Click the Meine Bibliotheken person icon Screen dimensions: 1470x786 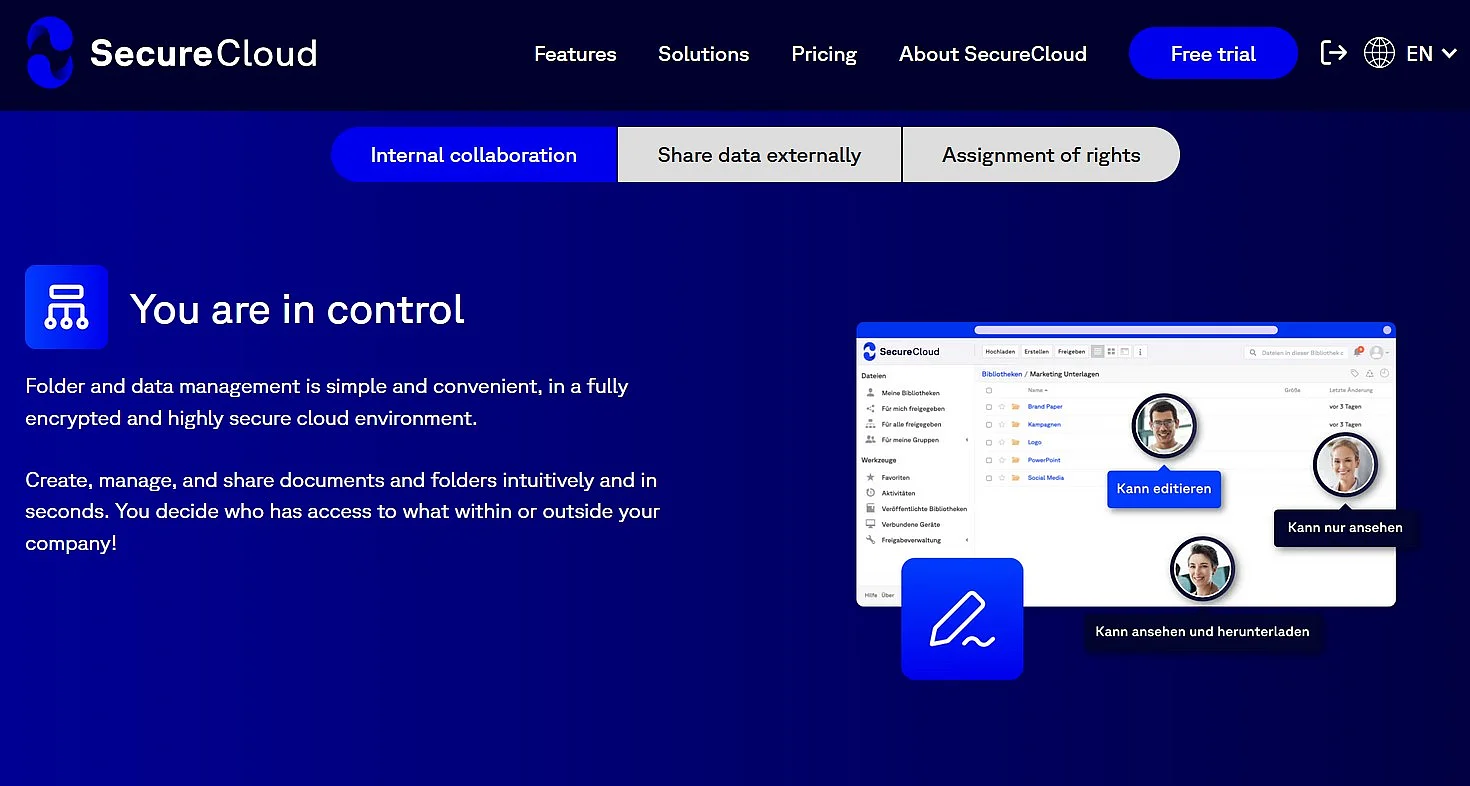coord(870,393)
